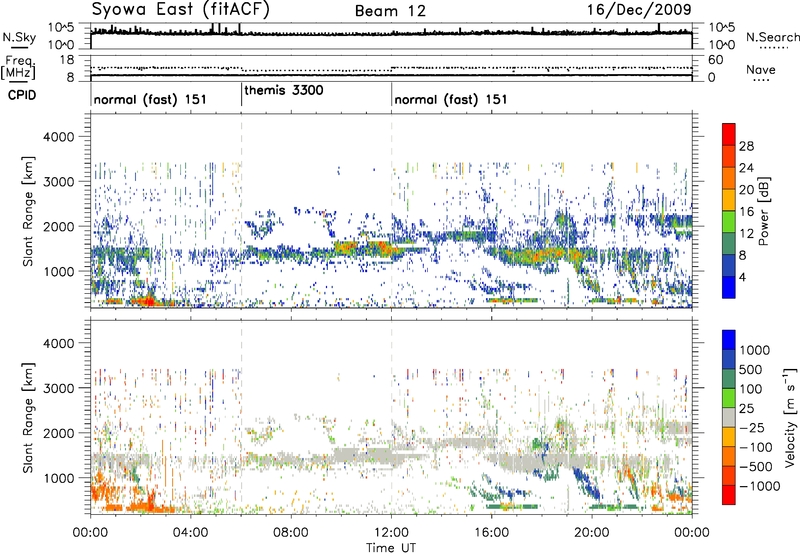Pick the blue top segment of the velocity color bar
This screenshot has width=800, height=554.
(x=729, y=340)
